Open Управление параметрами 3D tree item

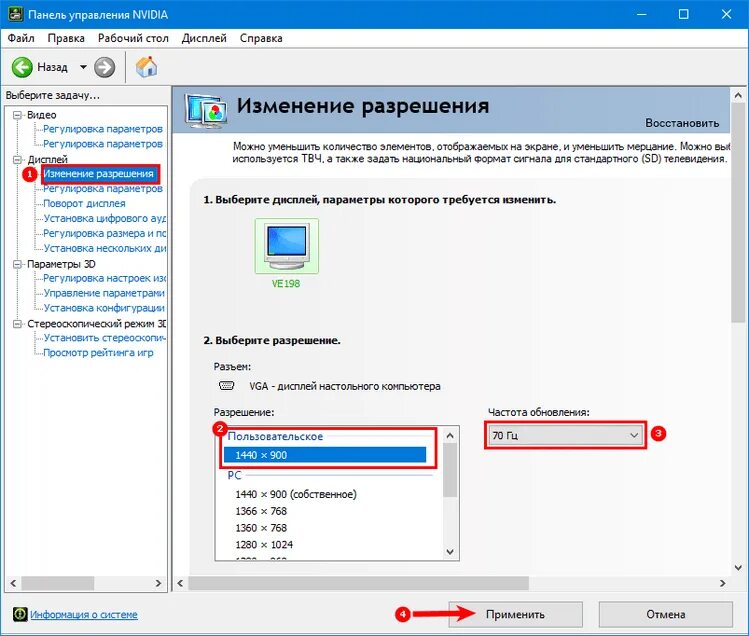click(x=104, y=293)
